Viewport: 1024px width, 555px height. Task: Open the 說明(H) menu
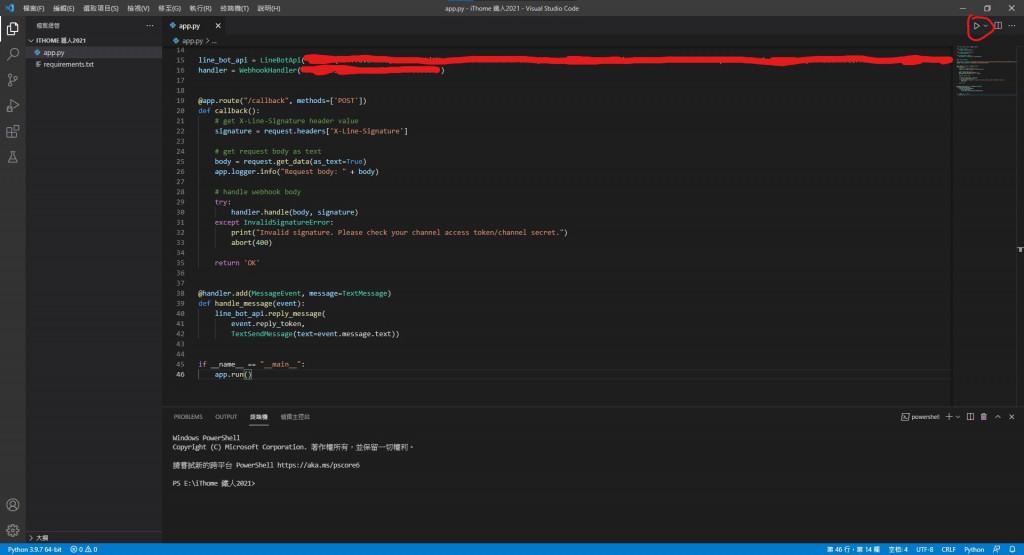pos(268,8)
